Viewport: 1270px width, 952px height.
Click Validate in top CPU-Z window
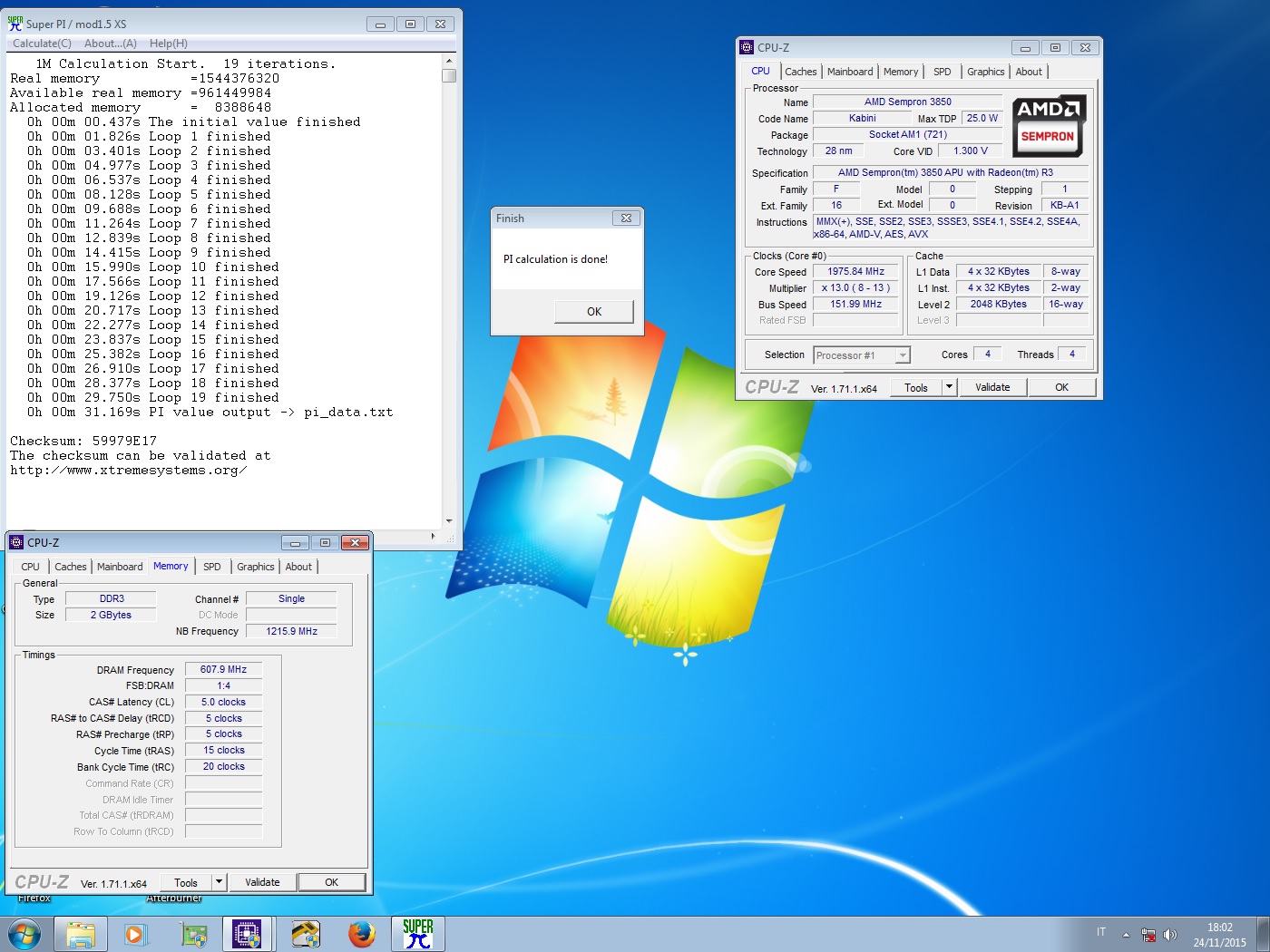(992, 387)
